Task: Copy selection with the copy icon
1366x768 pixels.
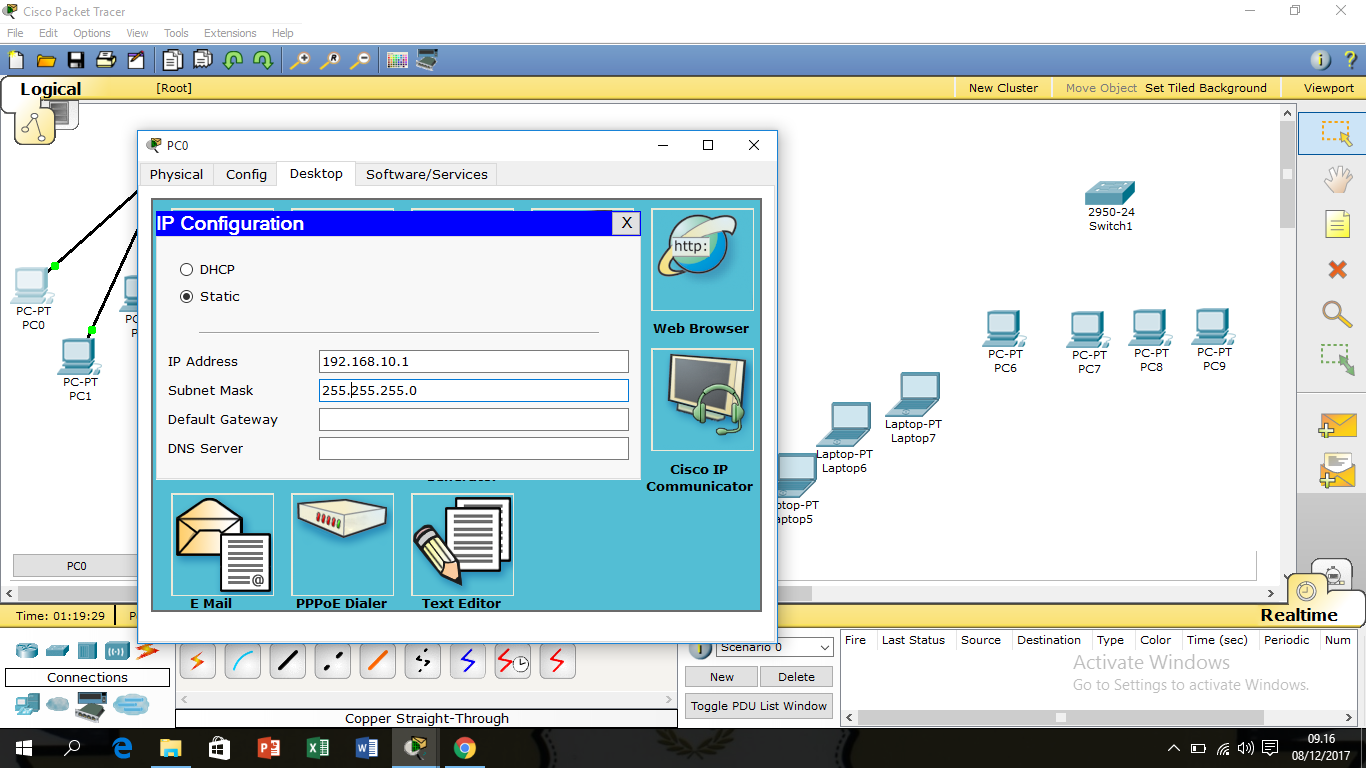Action: 173,60
